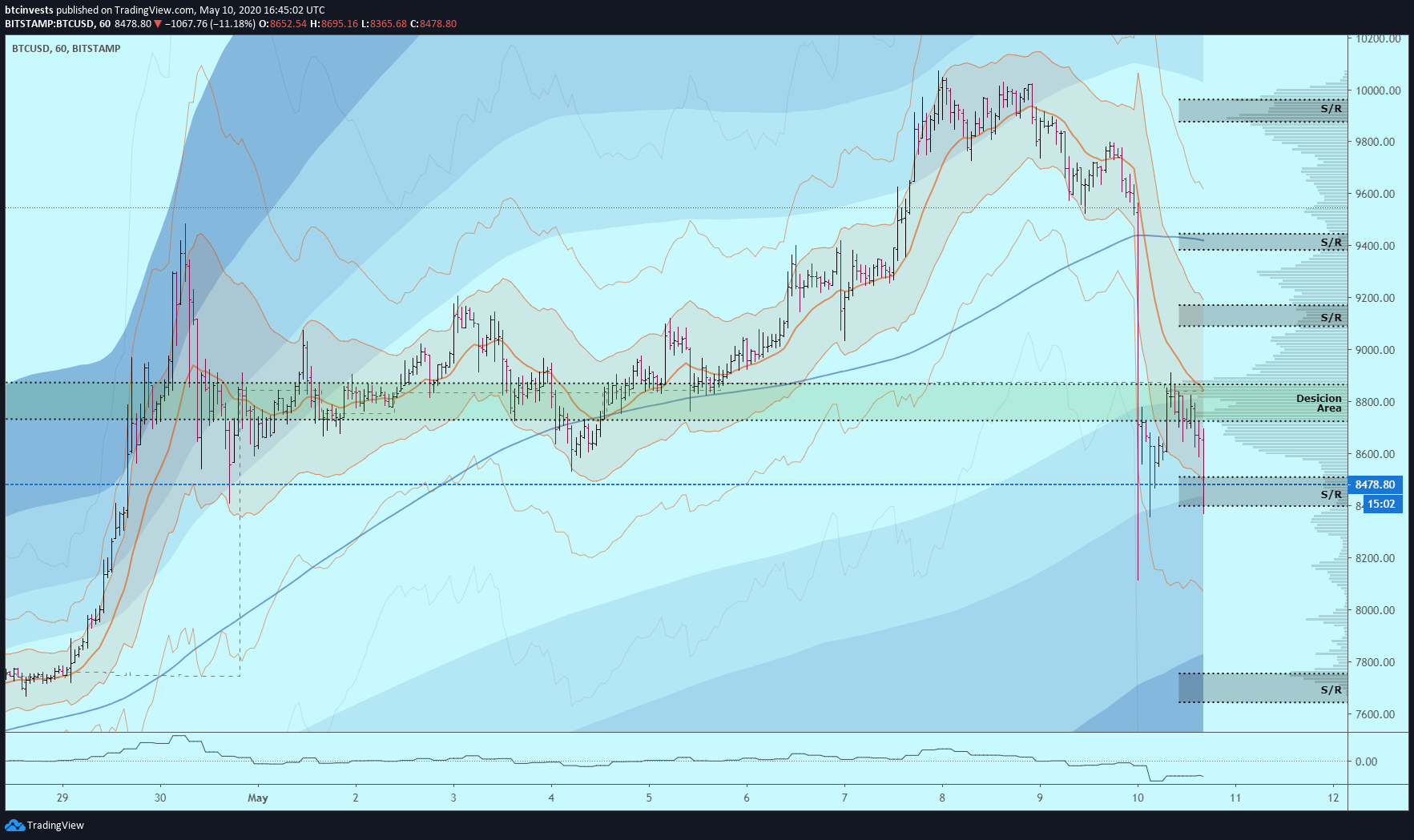1414x840 pixels.
Task: Click the 7800.00 price axis label
Action: [x=1375, y=662]
